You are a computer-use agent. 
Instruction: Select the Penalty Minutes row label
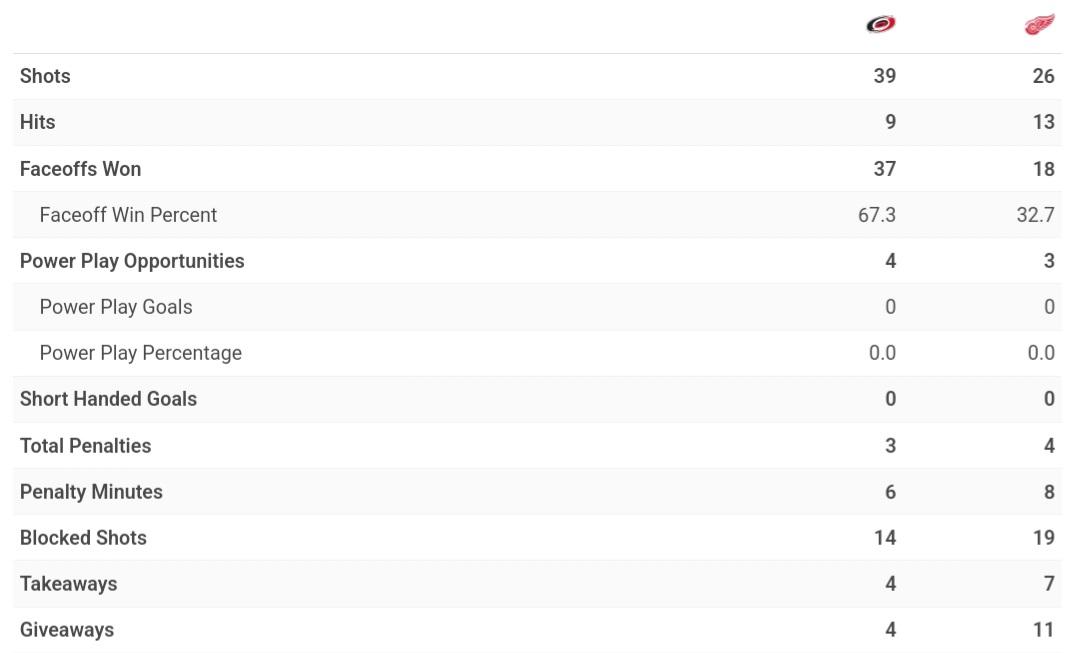pos(91,492)
